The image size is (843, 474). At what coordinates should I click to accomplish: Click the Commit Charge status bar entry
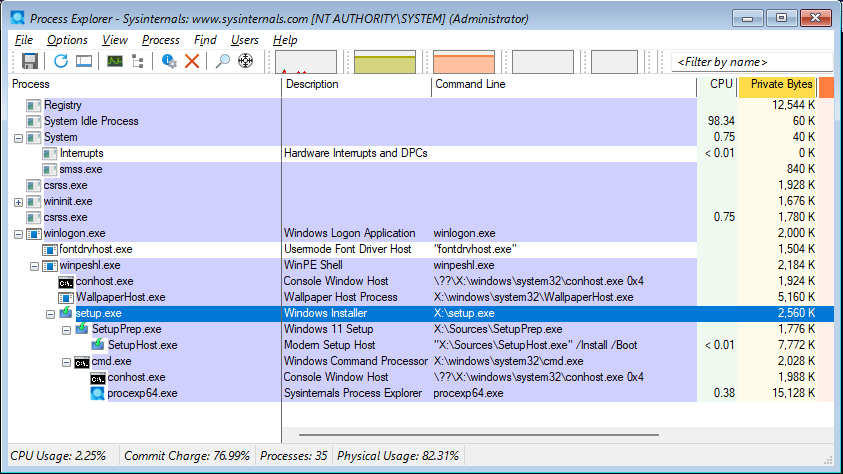tap(187, 456)
